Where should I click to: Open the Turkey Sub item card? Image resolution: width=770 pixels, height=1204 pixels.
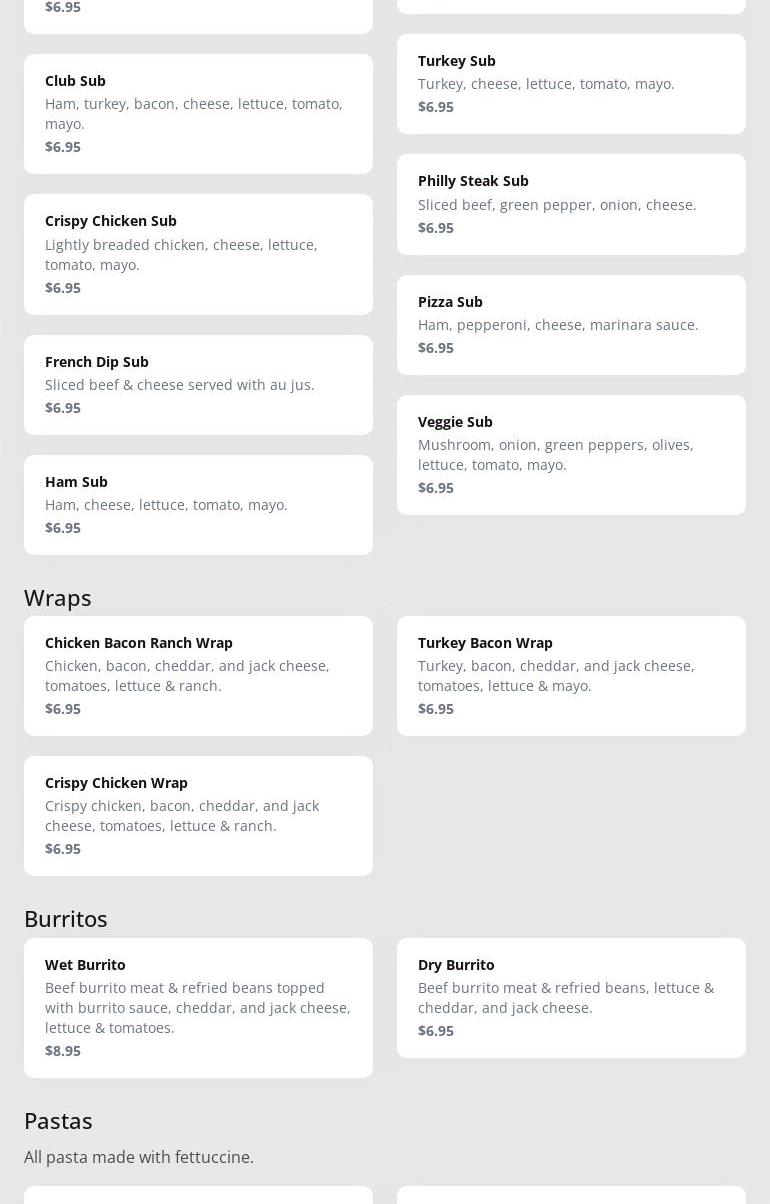[571, 83]
